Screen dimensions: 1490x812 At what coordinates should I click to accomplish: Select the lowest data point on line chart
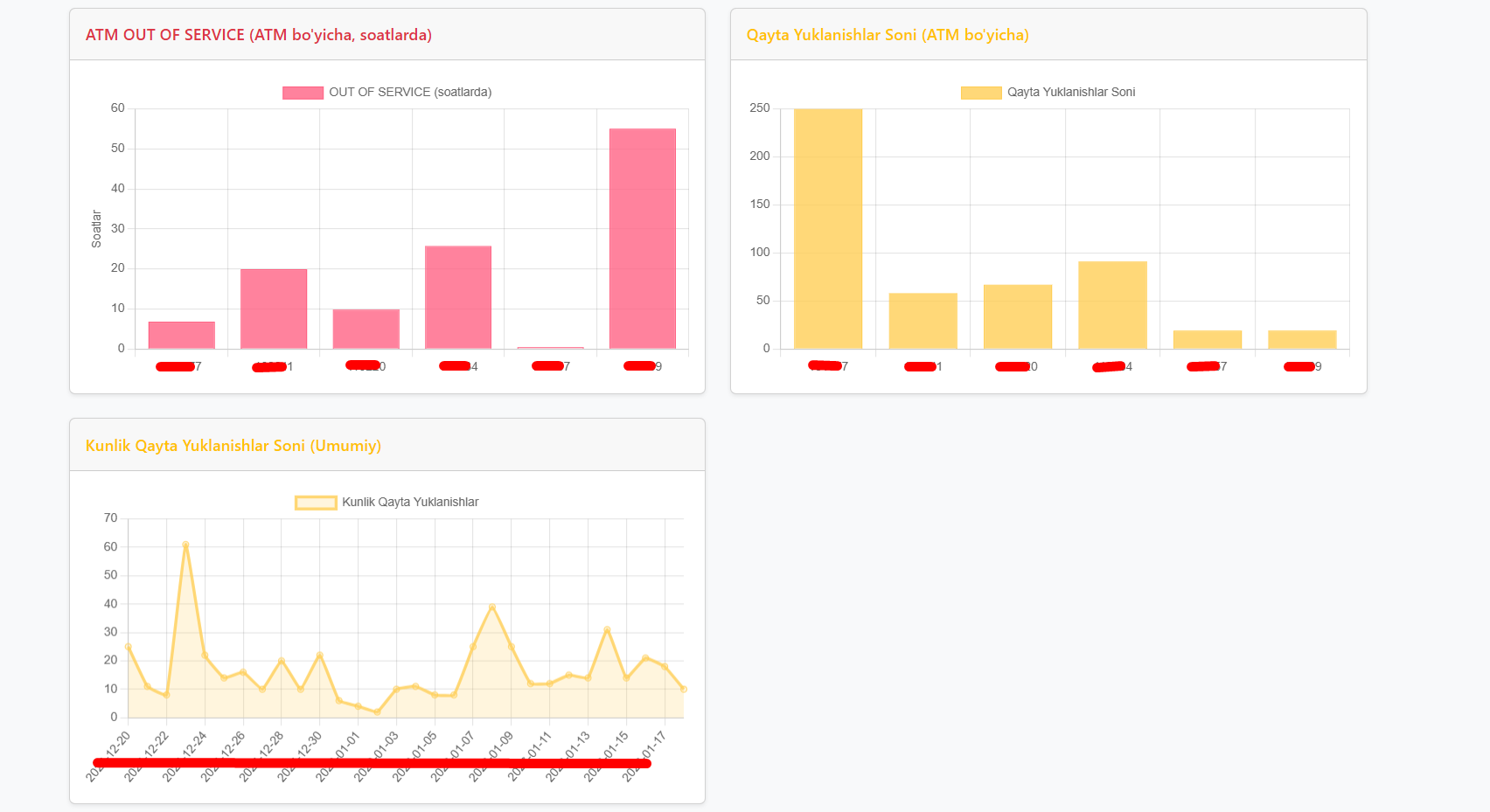coord(377,712)
